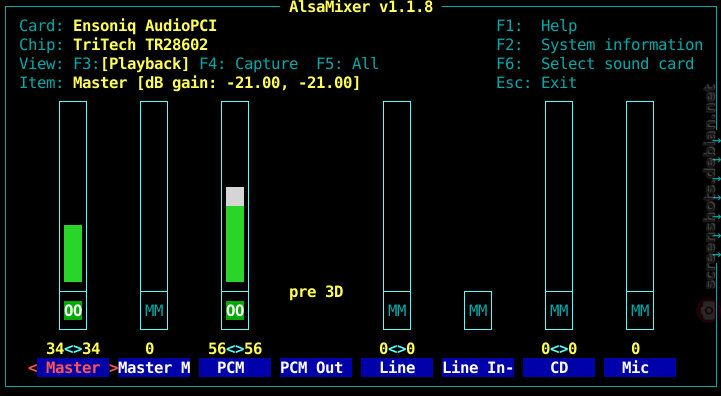Click the empty CD volume bar

pos(559,196)
